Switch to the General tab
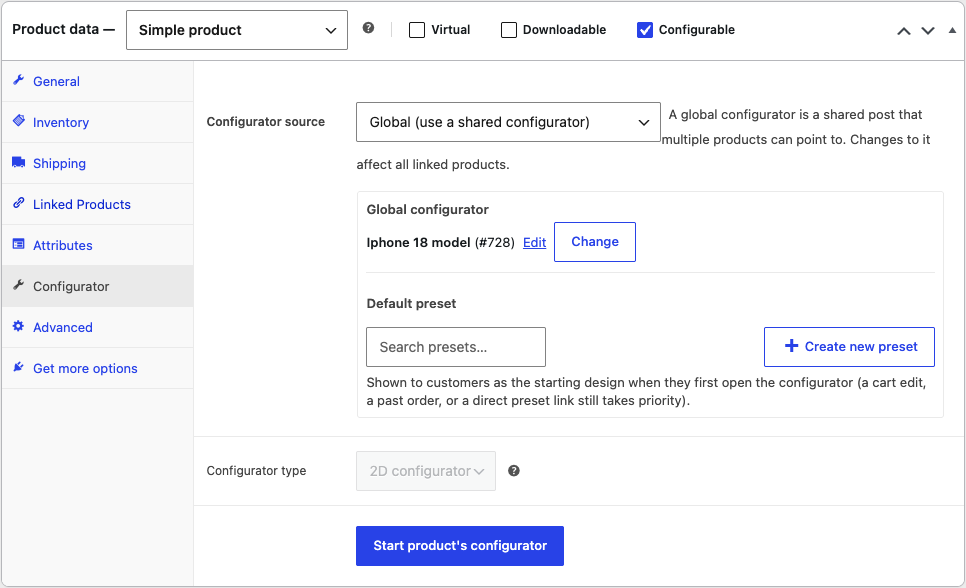 tap(97, 81)
